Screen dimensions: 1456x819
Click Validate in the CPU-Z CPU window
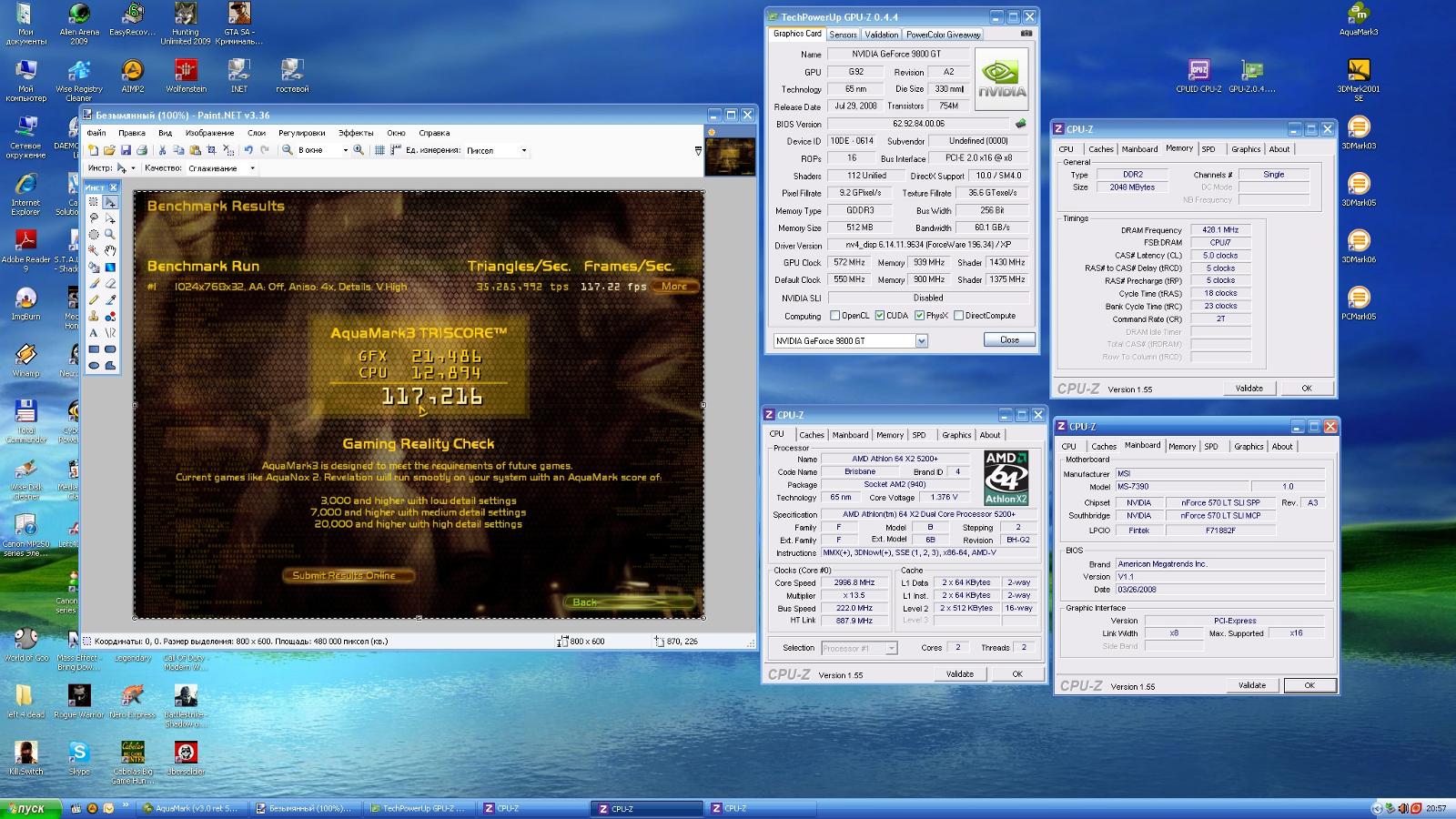959,674
